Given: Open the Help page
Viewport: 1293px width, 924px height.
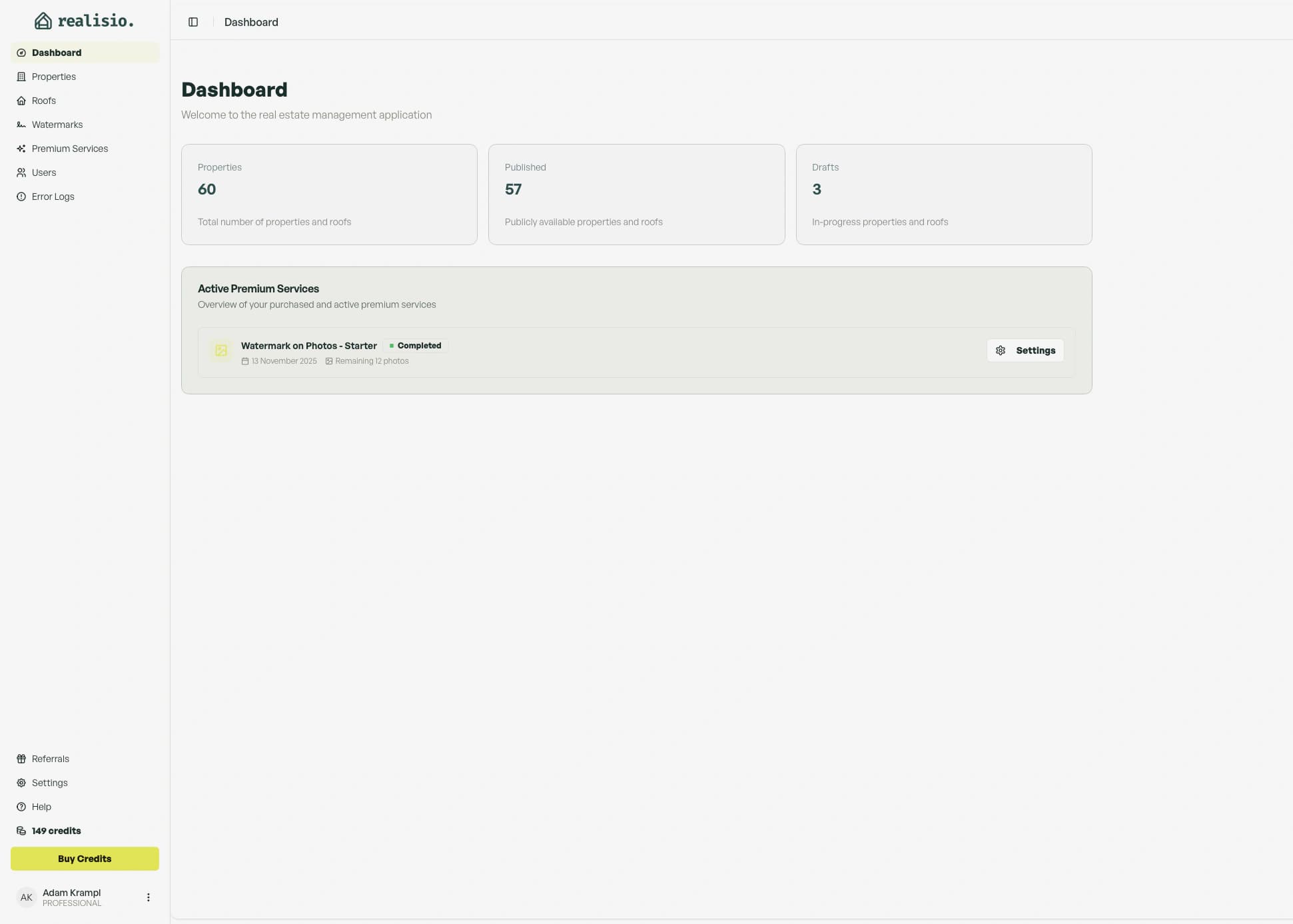Looking at the screenshot, I should (85, 807).
